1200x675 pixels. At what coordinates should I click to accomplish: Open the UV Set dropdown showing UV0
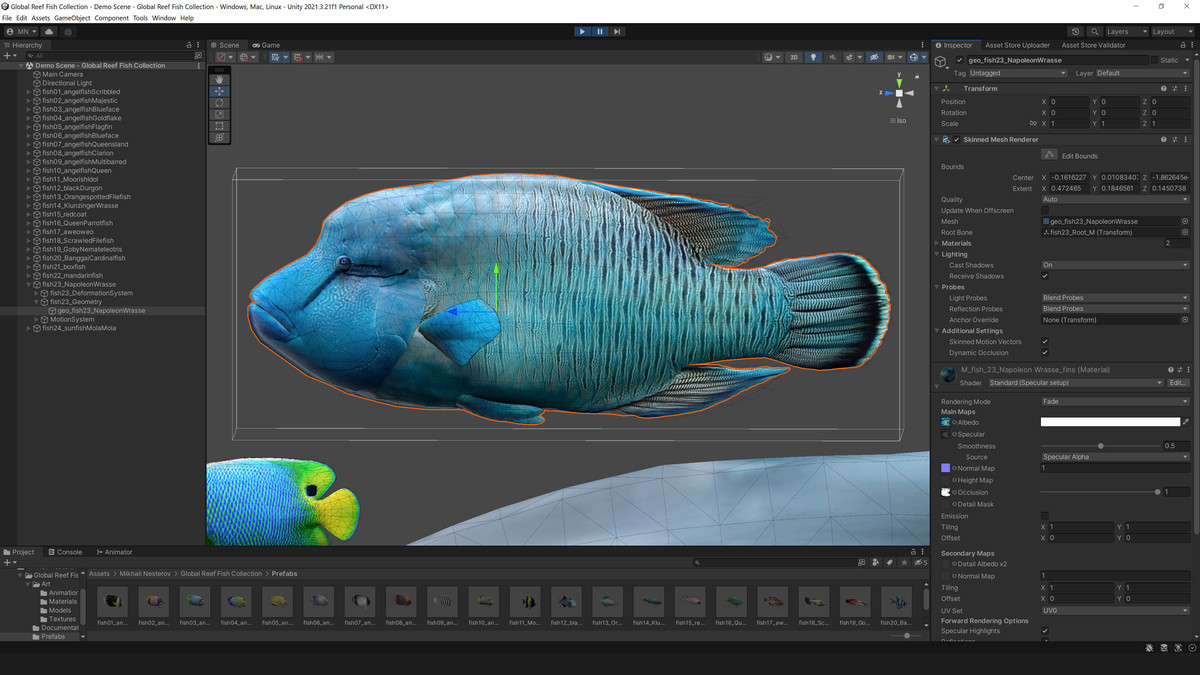[x=1113, y=610]
